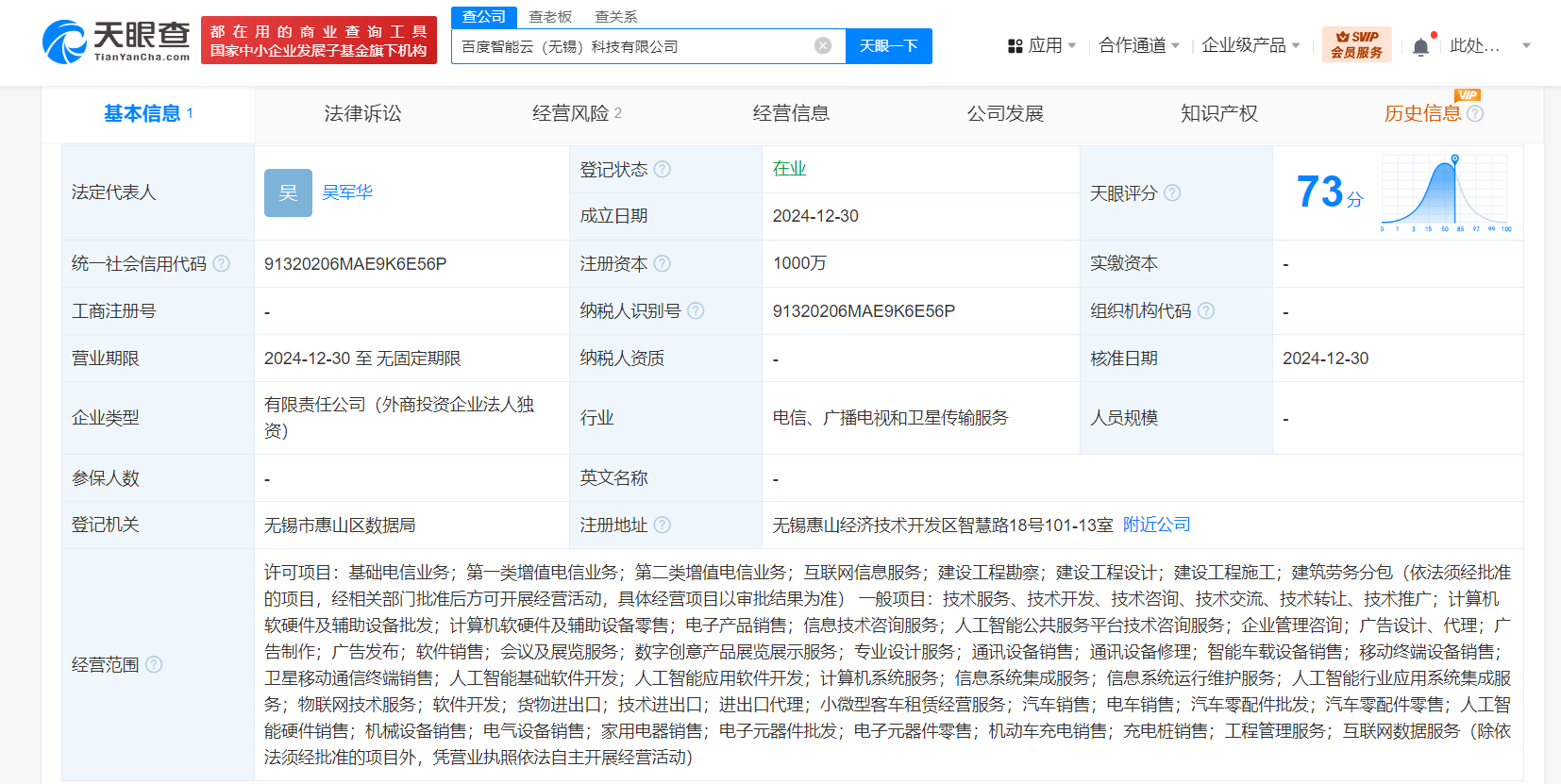
Task: Select the 法律诉讼 tab
Action: pos(362,113)
